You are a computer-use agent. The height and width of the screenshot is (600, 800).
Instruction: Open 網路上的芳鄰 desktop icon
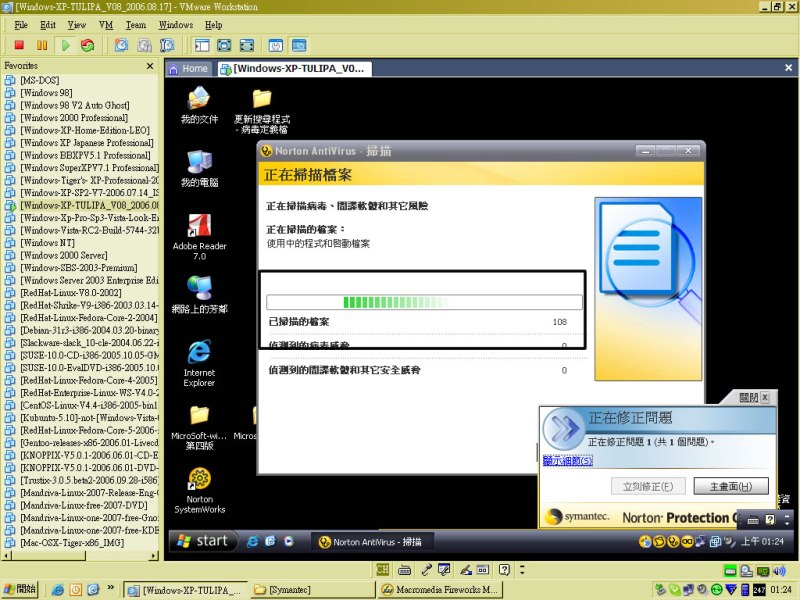pos(199,294)
